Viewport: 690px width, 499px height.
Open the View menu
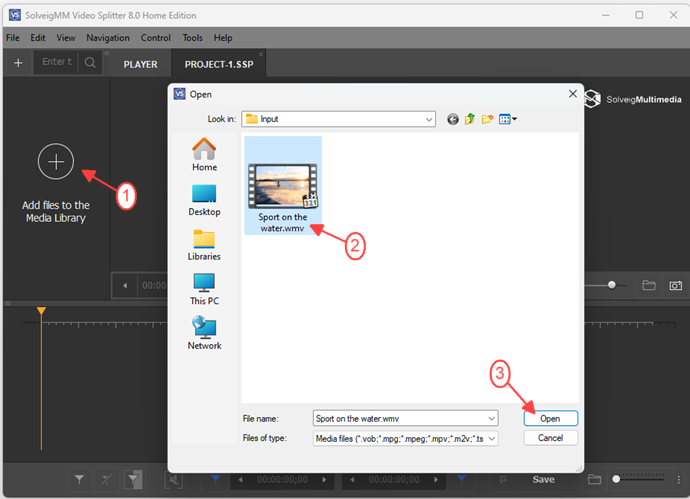tap(66, 38)
